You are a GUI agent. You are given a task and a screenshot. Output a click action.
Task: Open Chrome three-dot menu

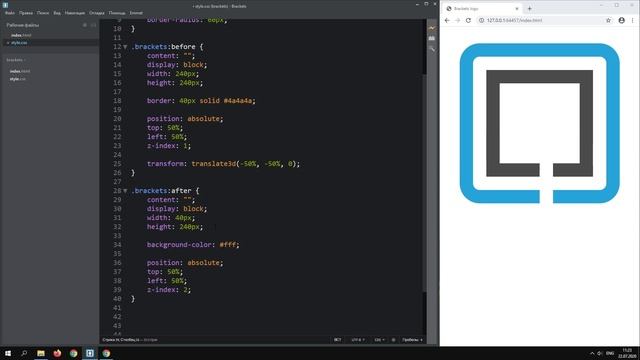click(633, 20)
